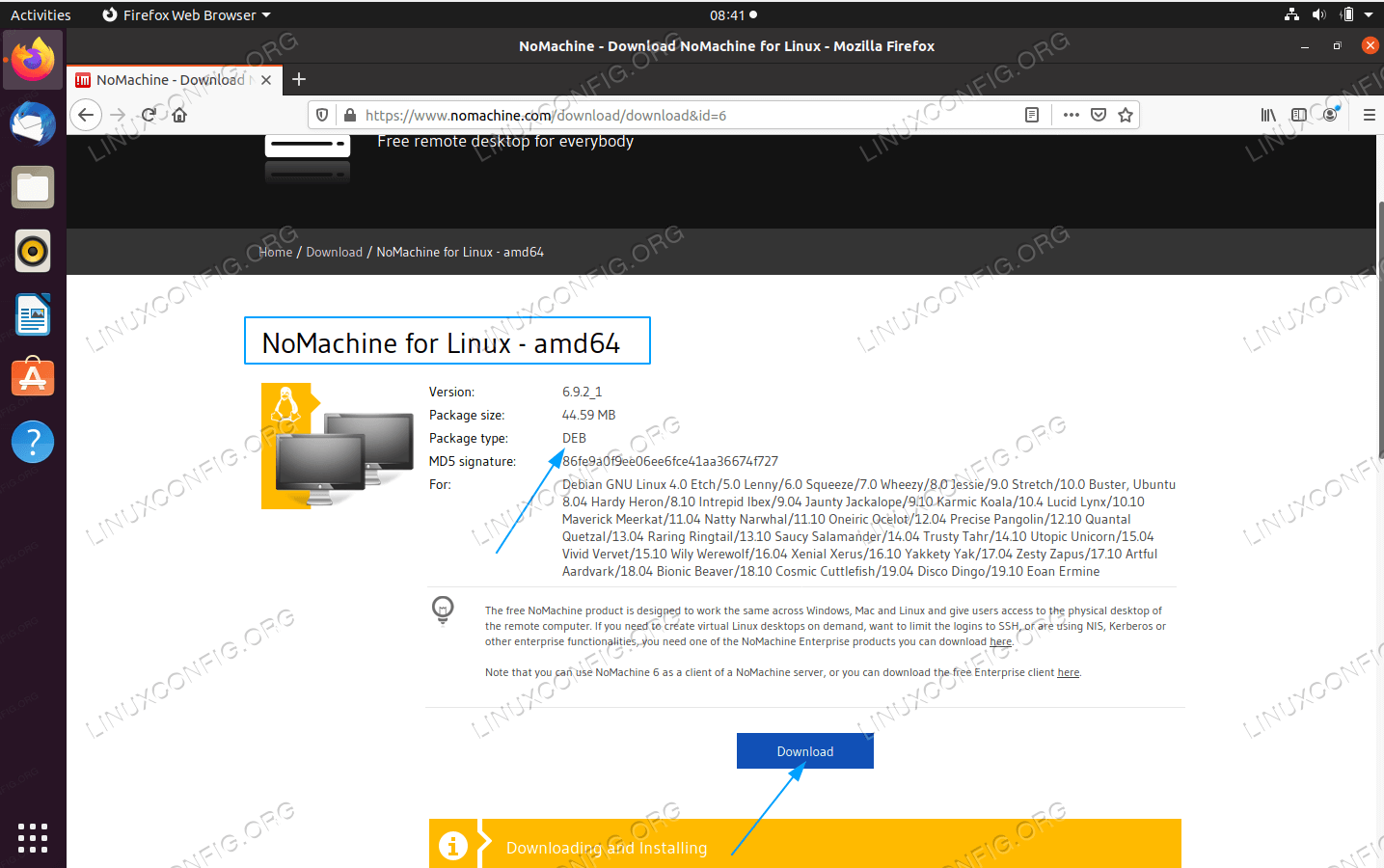Show Firefox sidebars icon
The height and width of the screenshot is (868, 1384).
click(1299, 115)
